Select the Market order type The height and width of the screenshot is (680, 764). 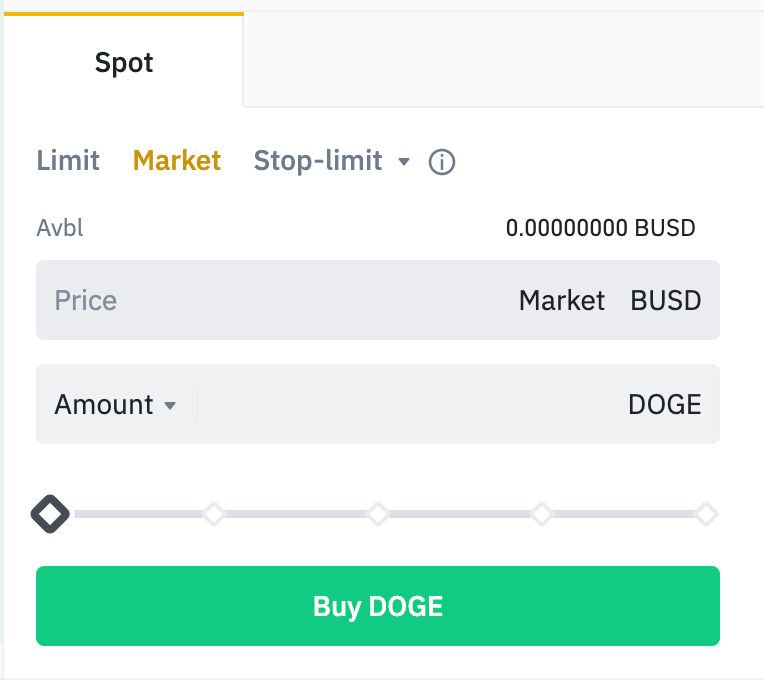coord(177,160)
